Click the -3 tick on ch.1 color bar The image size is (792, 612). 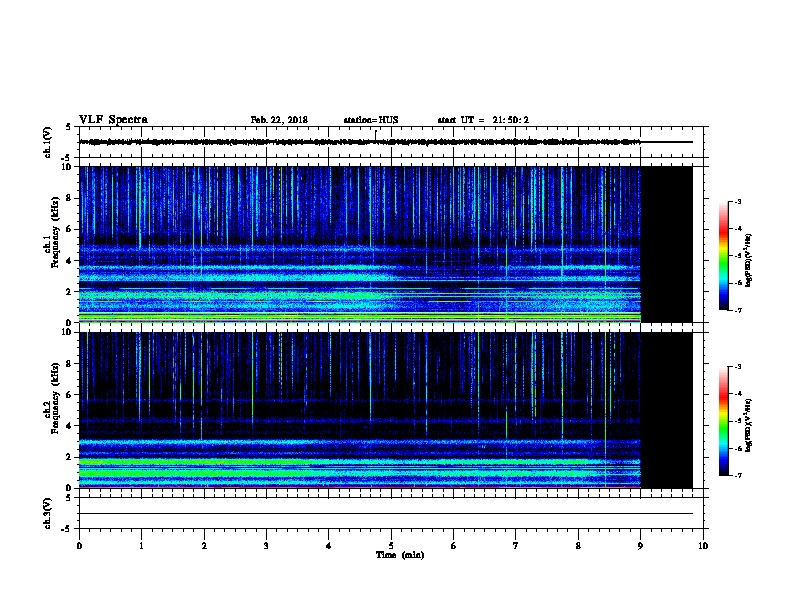point(738,202)
